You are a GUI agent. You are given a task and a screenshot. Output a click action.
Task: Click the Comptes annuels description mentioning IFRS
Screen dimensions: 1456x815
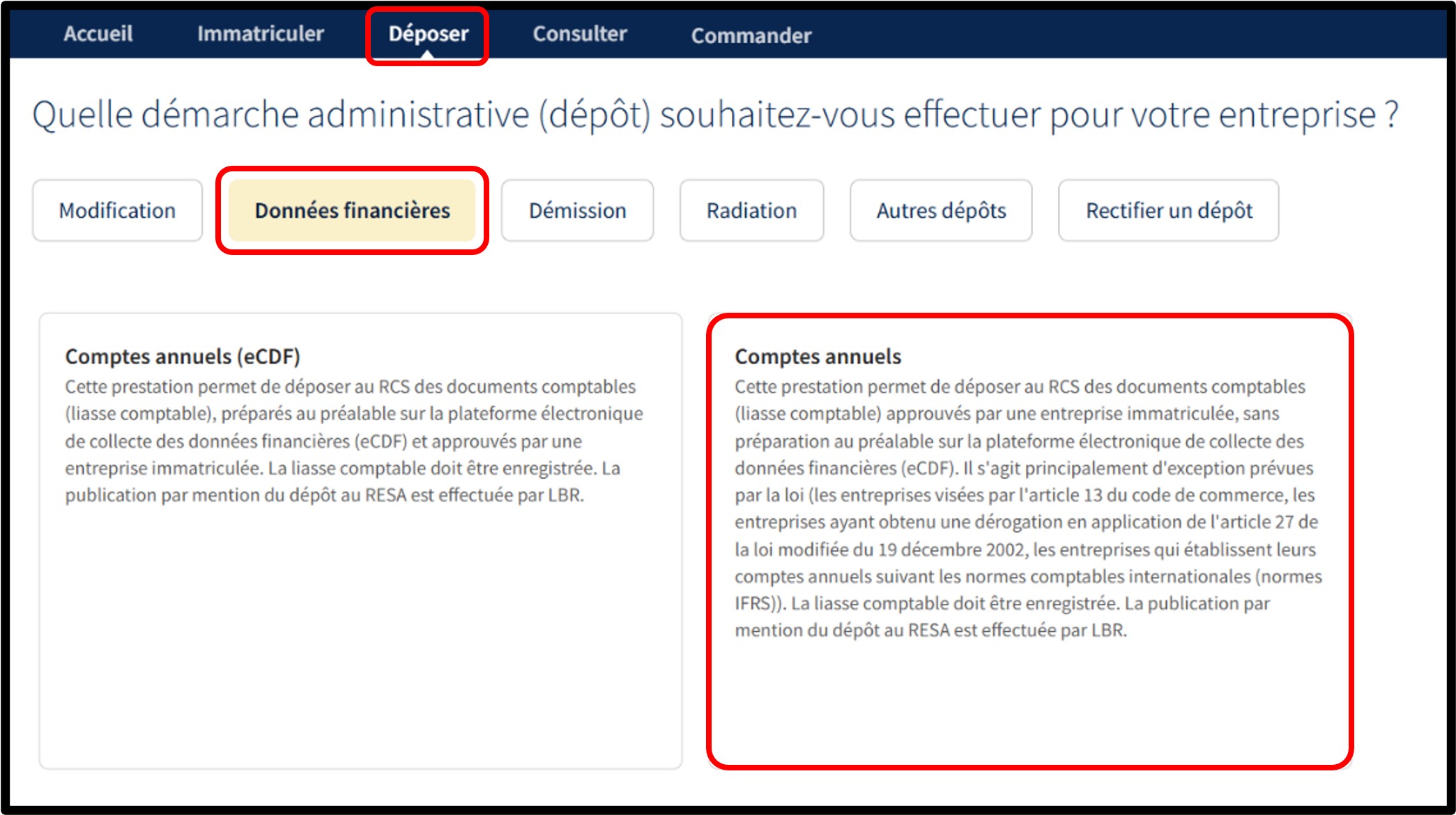[1027, 509]
